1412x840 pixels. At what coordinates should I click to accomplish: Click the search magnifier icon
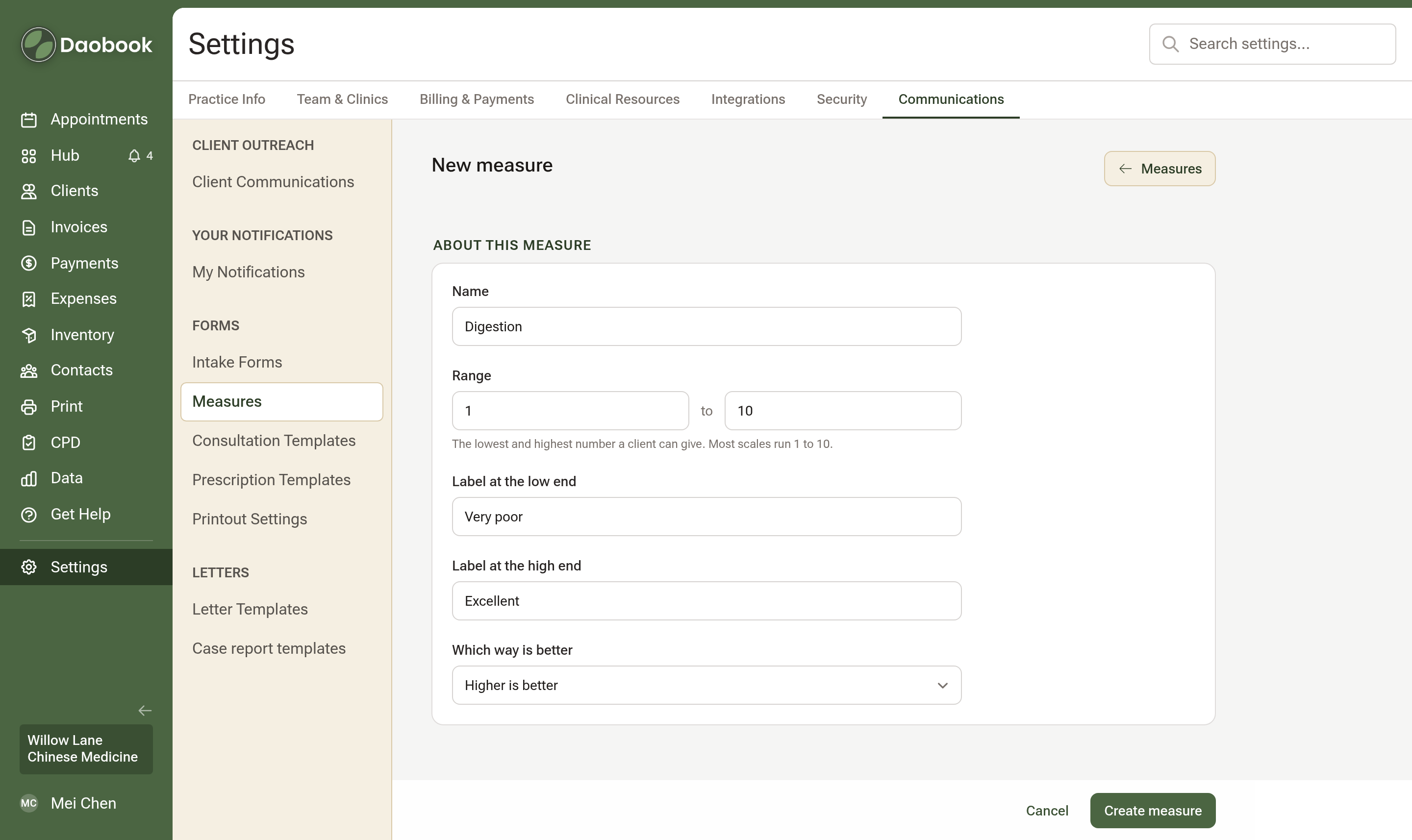[1170, 44]
